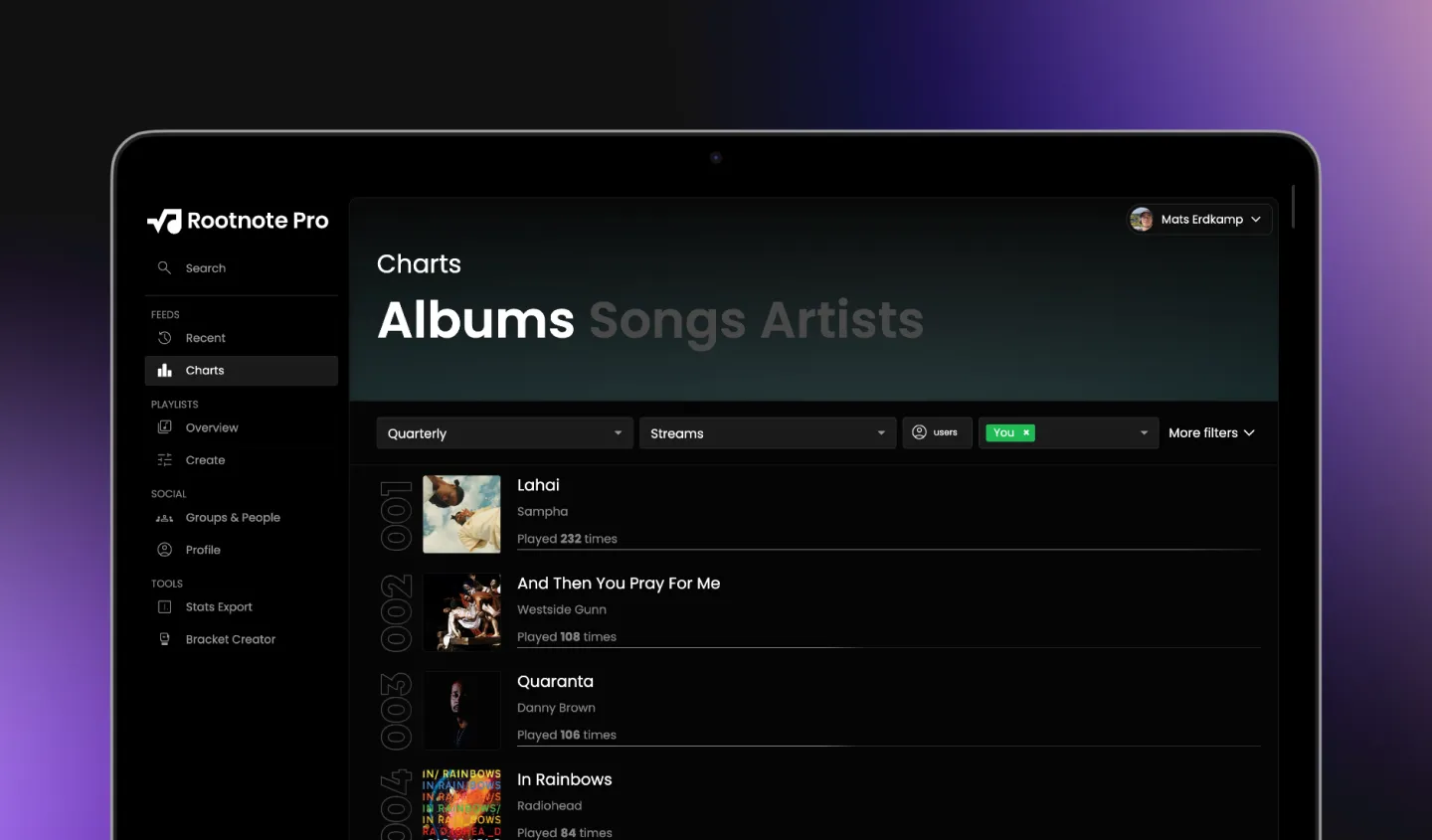Click the And Then You Pray For Me title
1432x840 pixels.
(619, 584)
